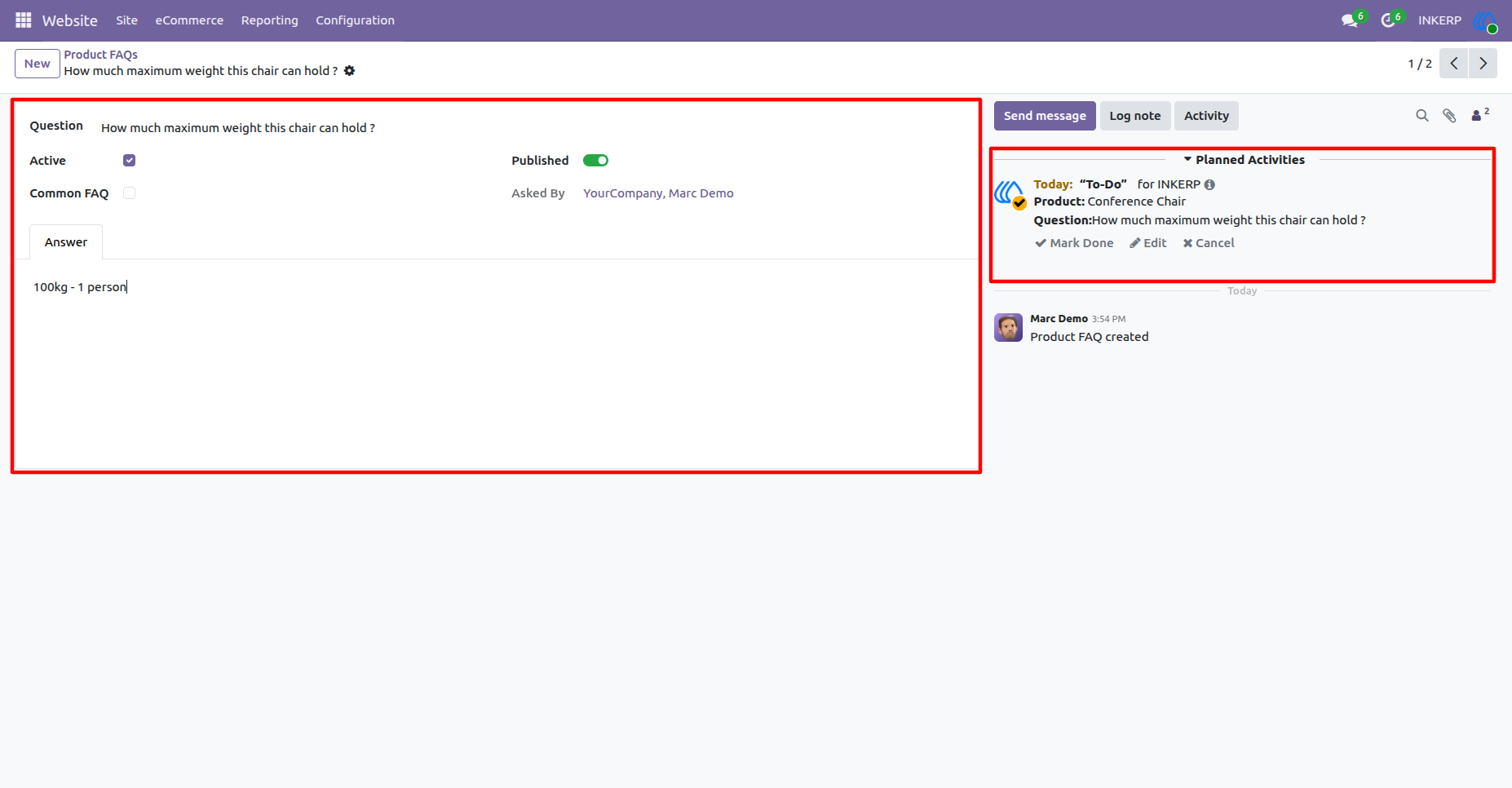Click 'Conference Chair' product text
This screenshot has width=1512, height=788.
[x=1136, y=201]
